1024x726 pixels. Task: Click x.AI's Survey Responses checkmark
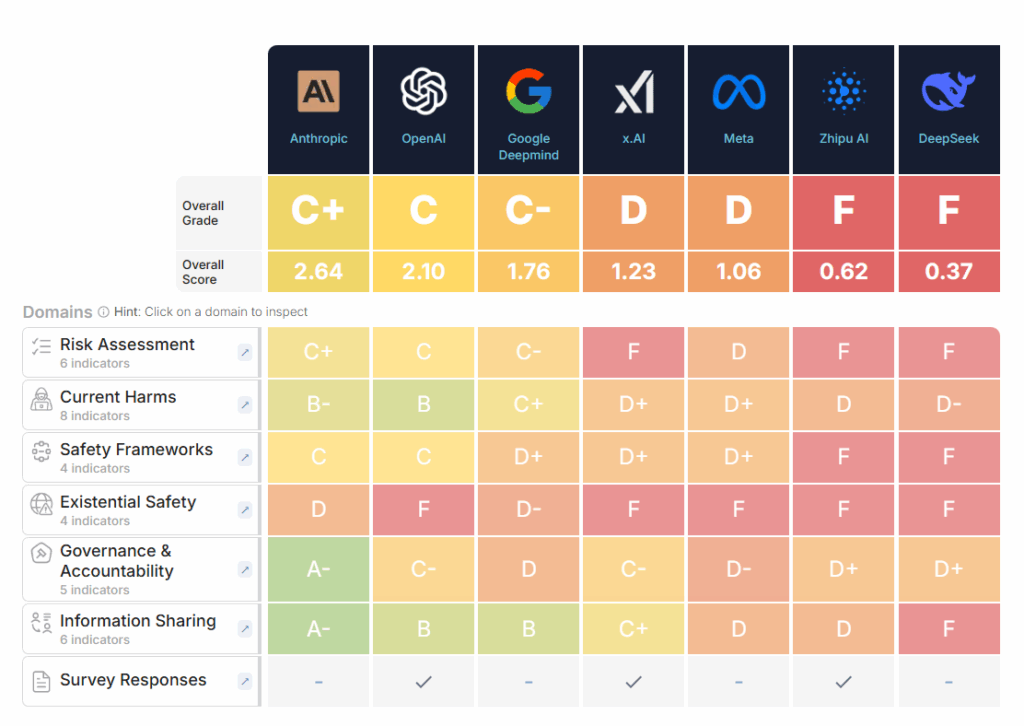click(634, 681)
